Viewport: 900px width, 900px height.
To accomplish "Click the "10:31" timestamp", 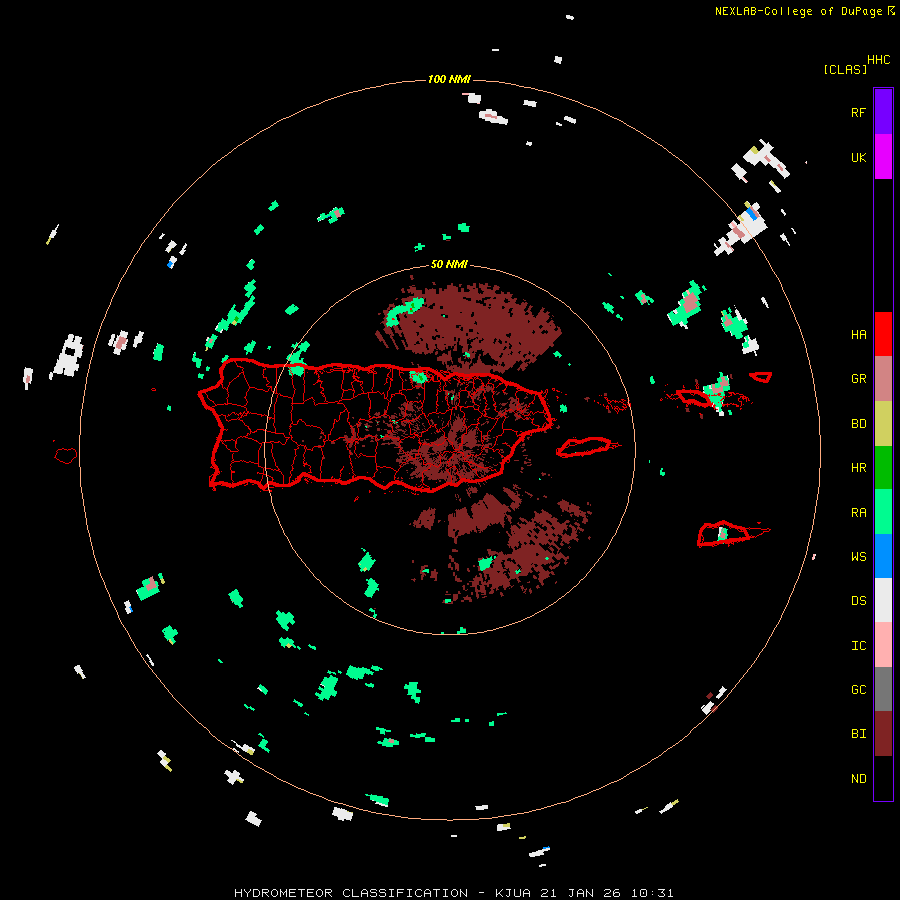I will pyautogui.click(x=652, y=893).
